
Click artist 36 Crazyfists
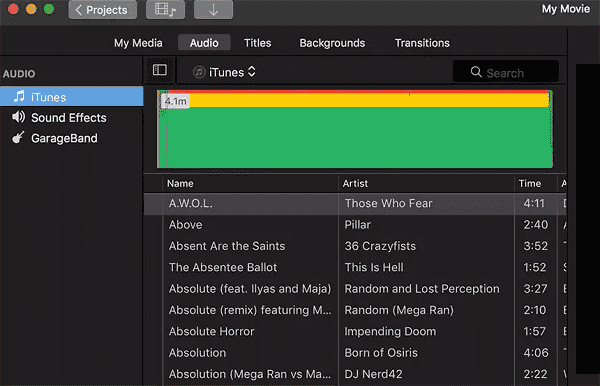click(x=380, y=246)
